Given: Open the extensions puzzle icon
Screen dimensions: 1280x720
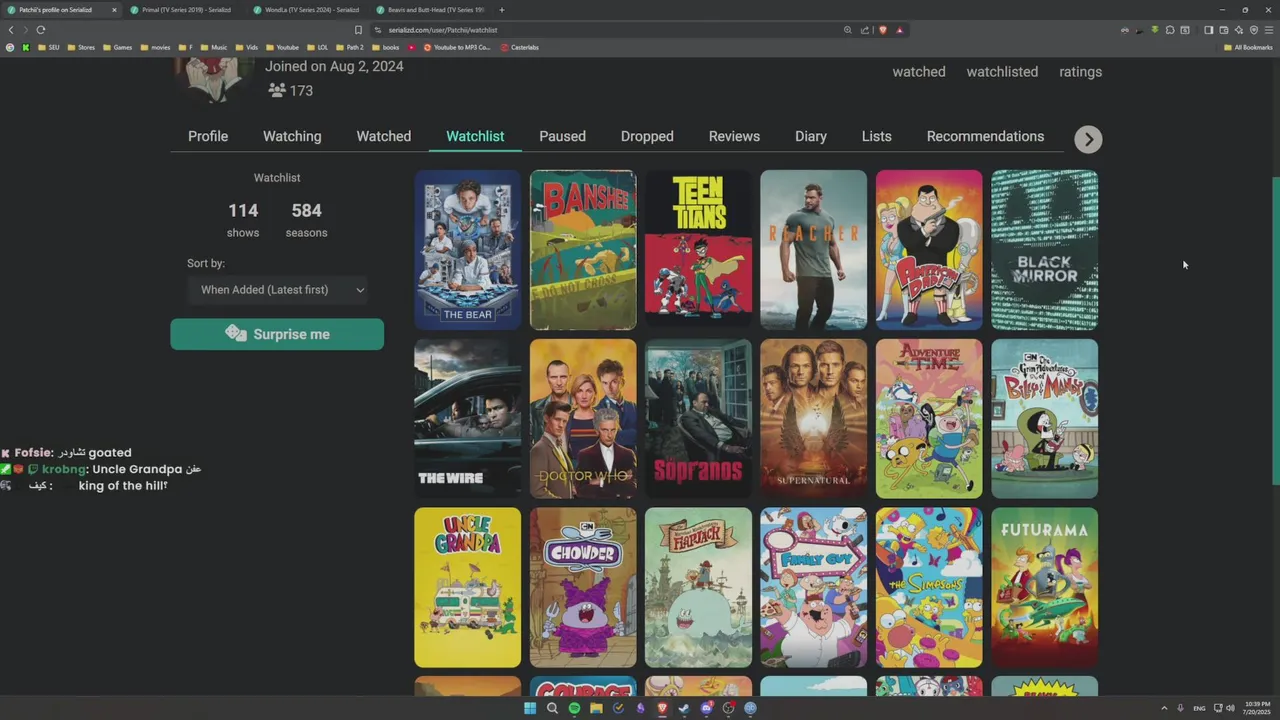Looking at the screenshot, I should pyautogui.click(x=1170, y=30).
